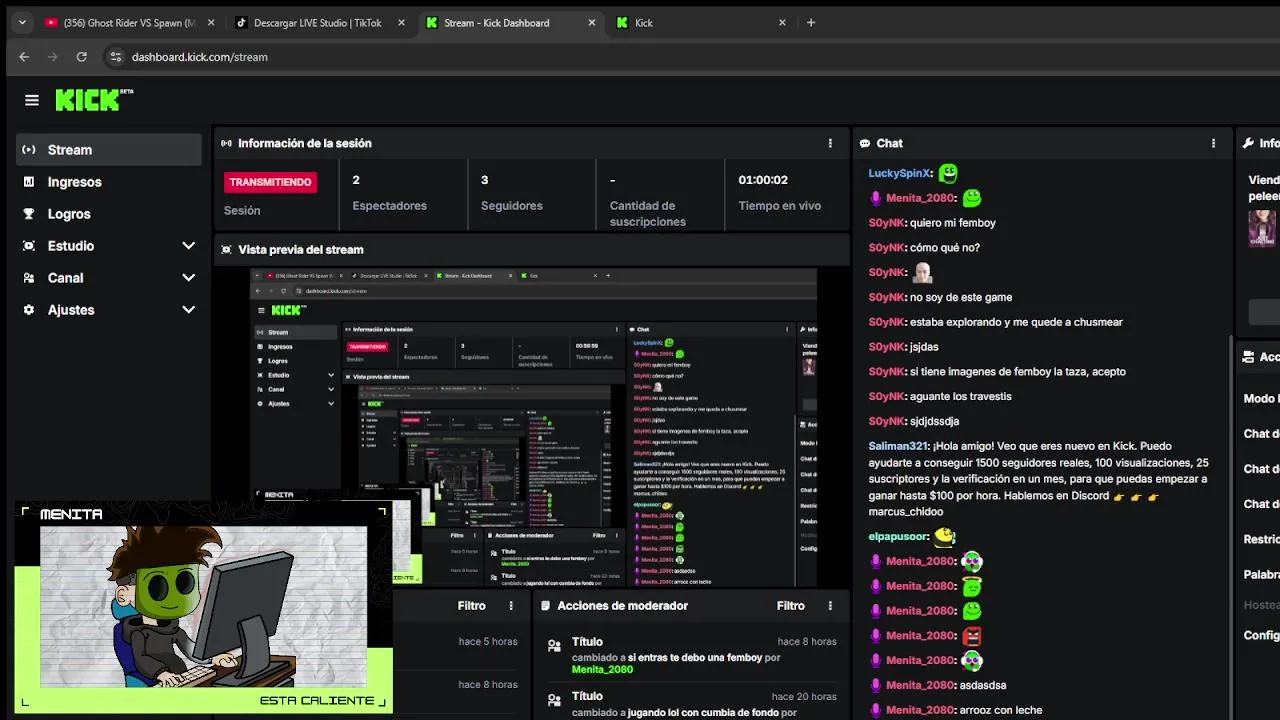Click the 'asdasdsa' chat message
Viewport: 1280px width, 720px height.
[x=983, y=685]
